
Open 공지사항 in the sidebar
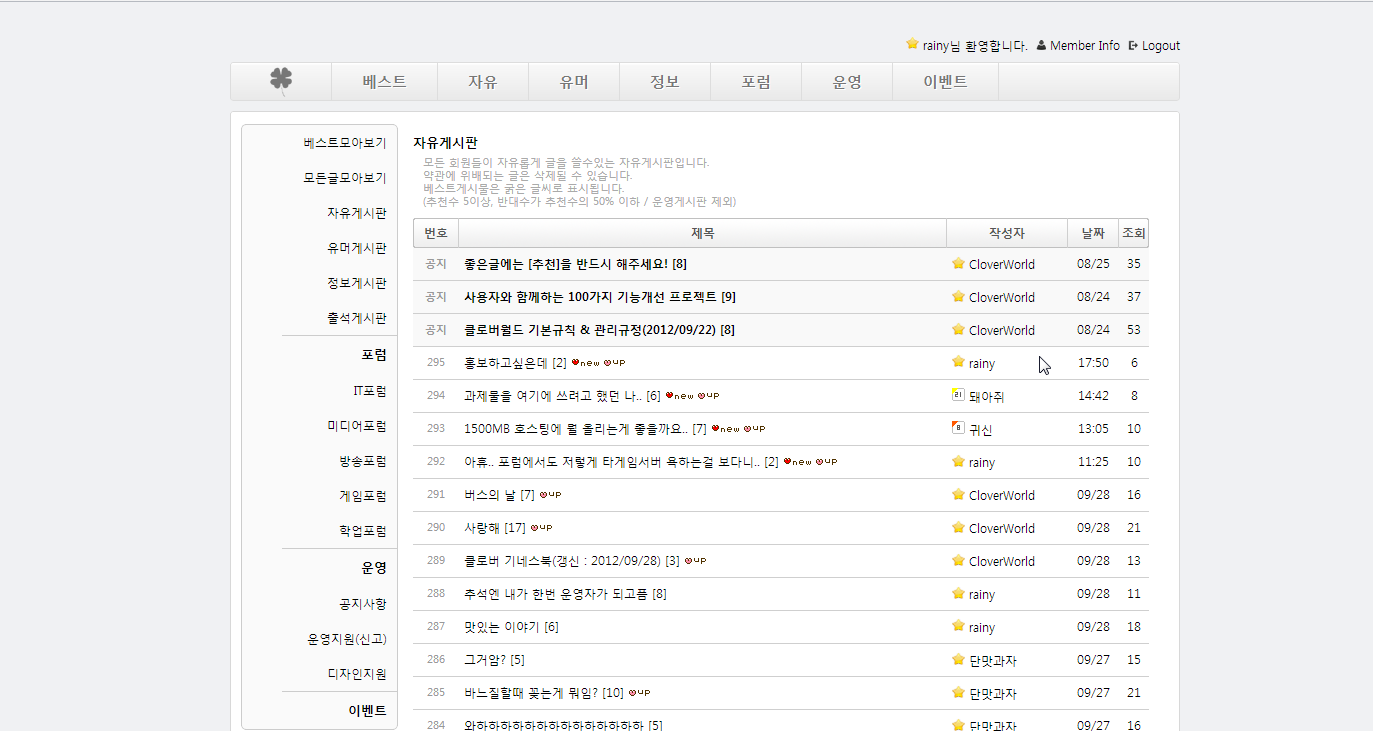362,604
